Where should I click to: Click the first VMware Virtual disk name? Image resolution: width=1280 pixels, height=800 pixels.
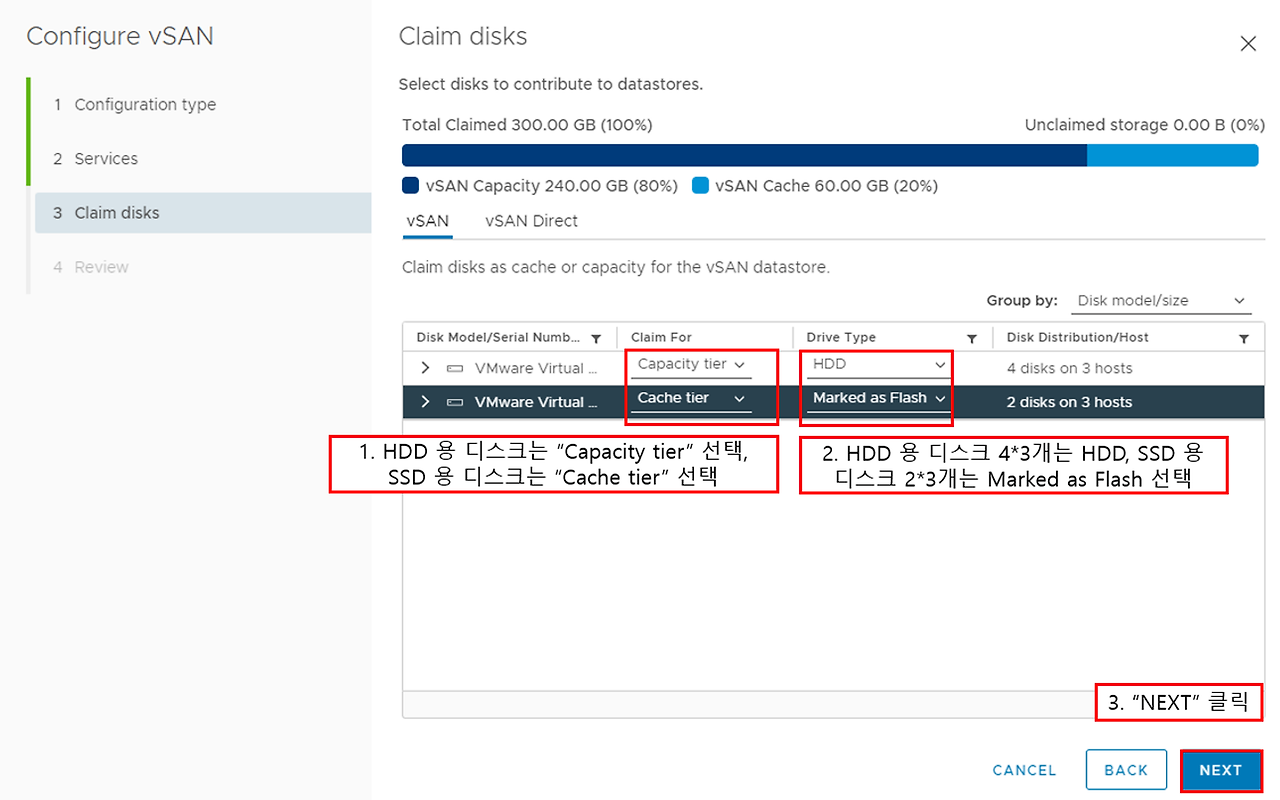(536, 368)
